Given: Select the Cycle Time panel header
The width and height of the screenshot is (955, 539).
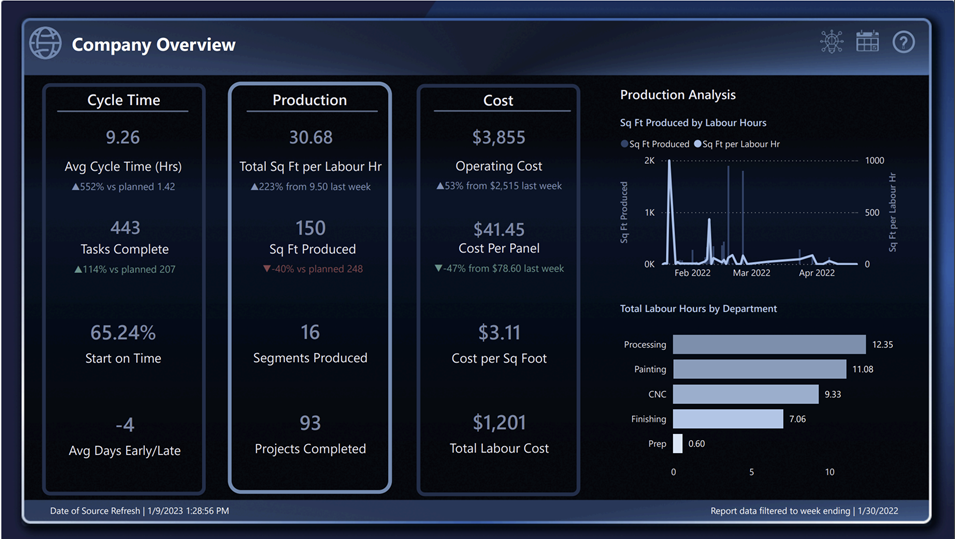Looking at the screenshot, I should pyautogui.click(x=123, y=100).
